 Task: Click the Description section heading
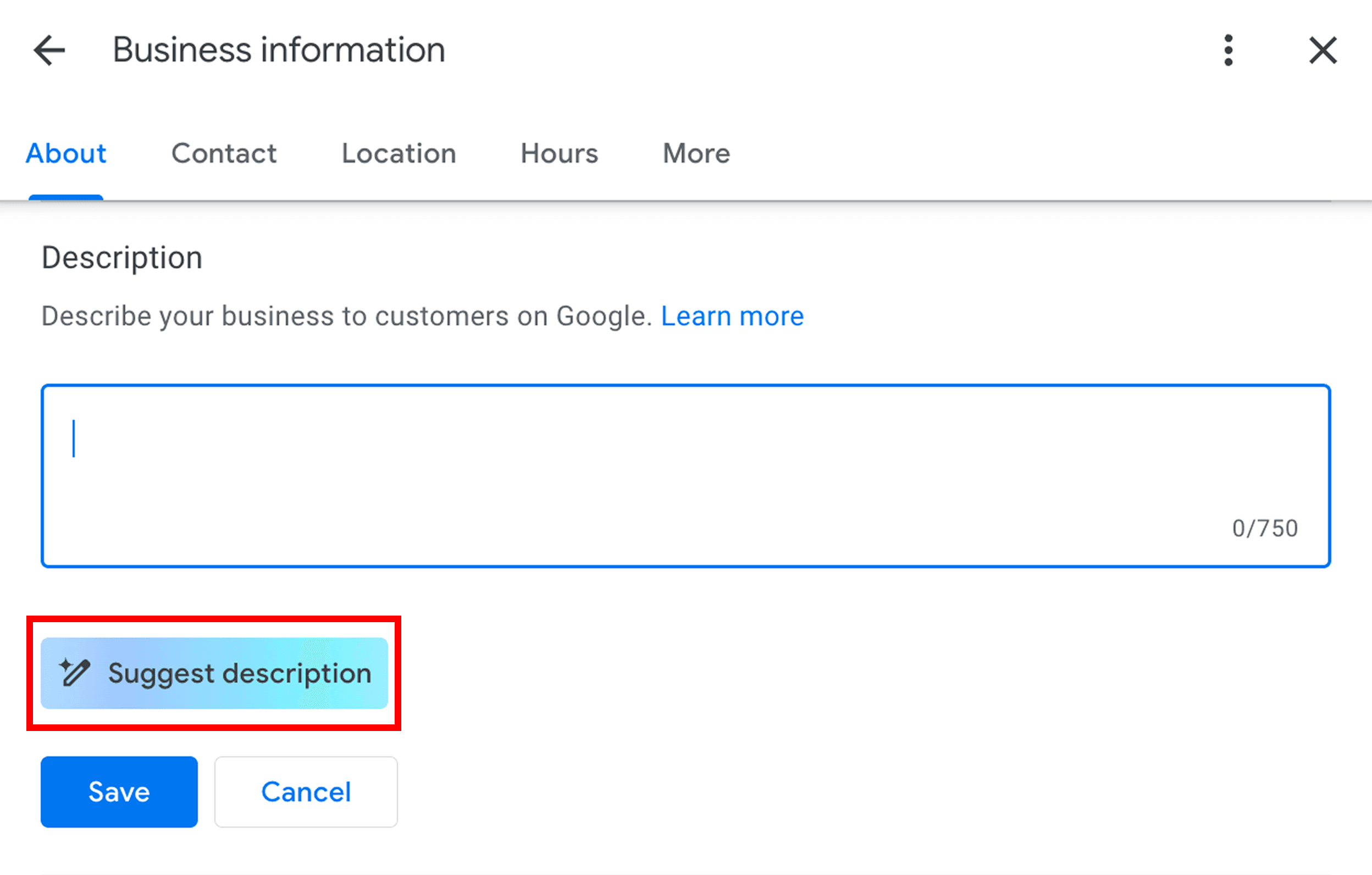[x=122, y=257]
